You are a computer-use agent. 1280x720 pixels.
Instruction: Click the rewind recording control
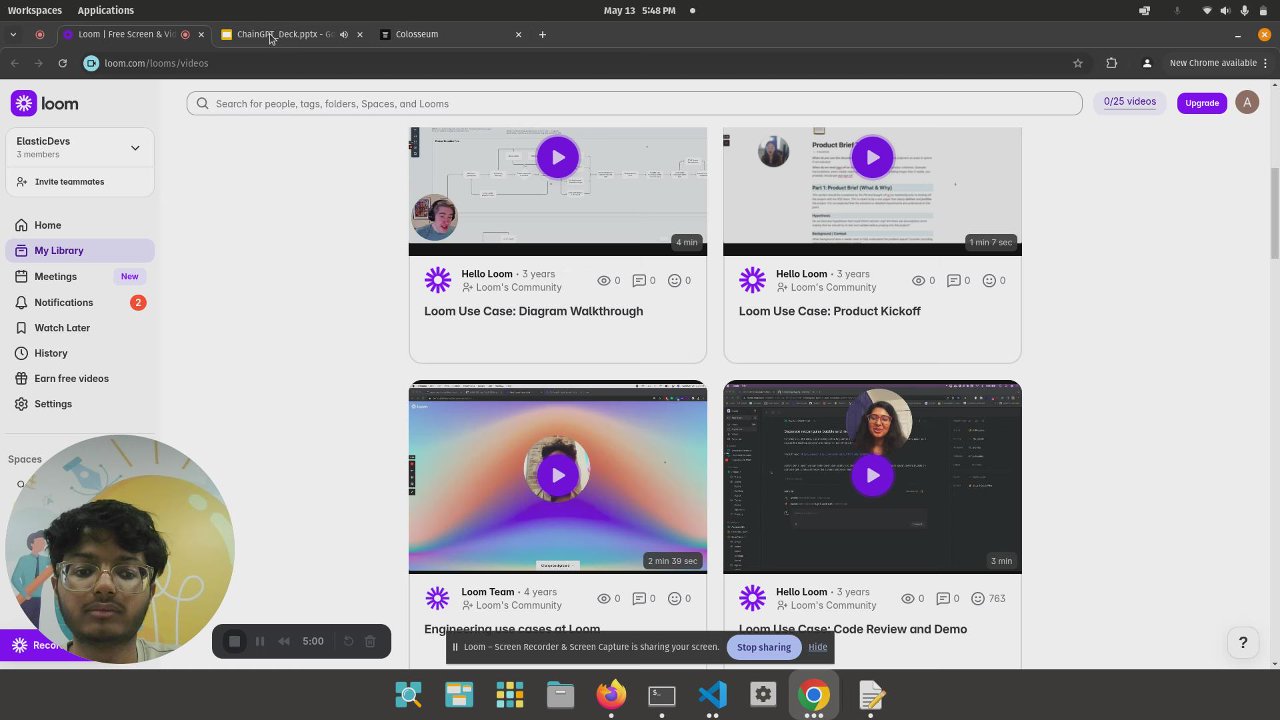click(x=284, y=641)
